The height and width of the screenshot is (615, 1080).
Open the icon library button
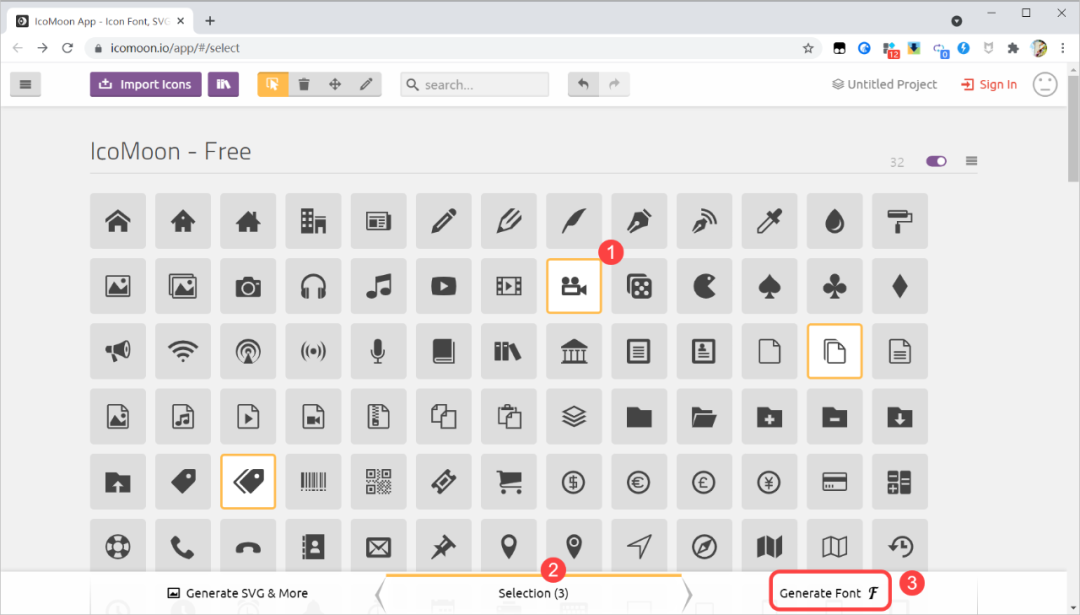(223, 84)
